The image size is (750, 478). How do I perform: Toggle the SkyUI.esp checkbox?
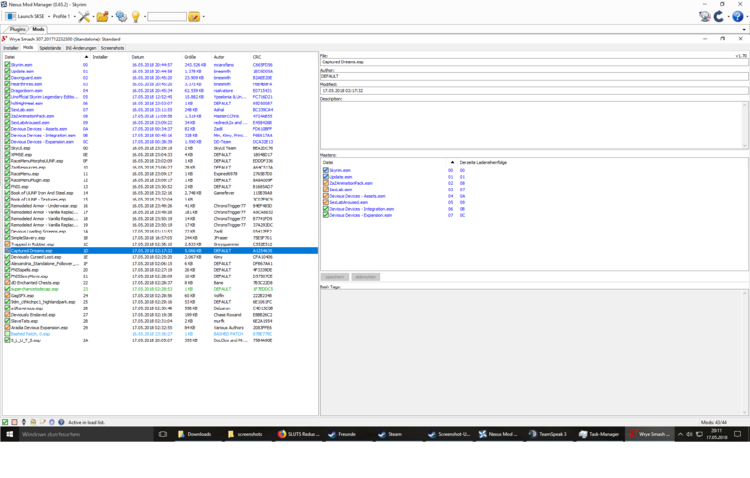coord(7,148)
